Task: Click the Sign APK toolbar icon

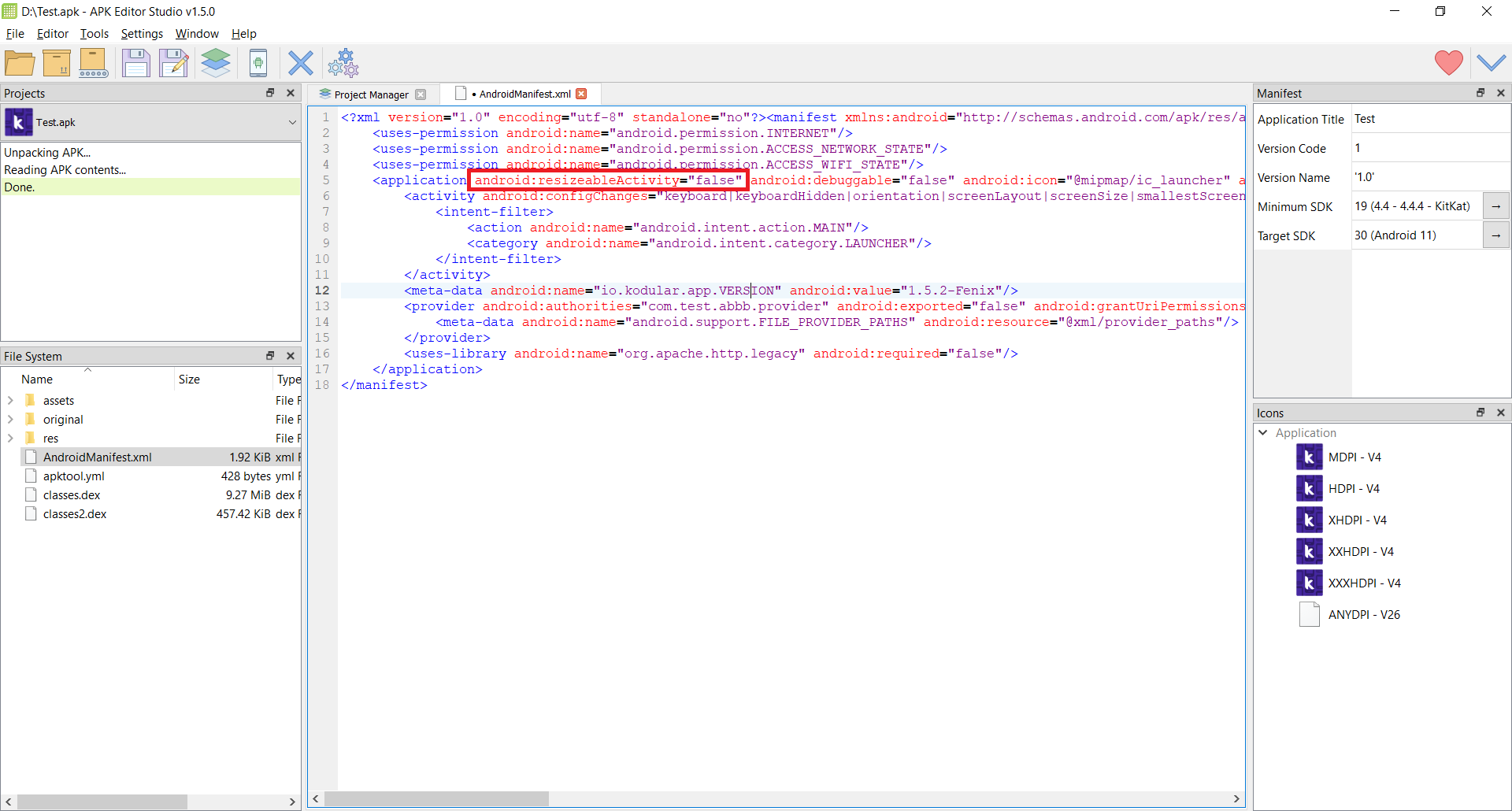Action: coord(93,63)
